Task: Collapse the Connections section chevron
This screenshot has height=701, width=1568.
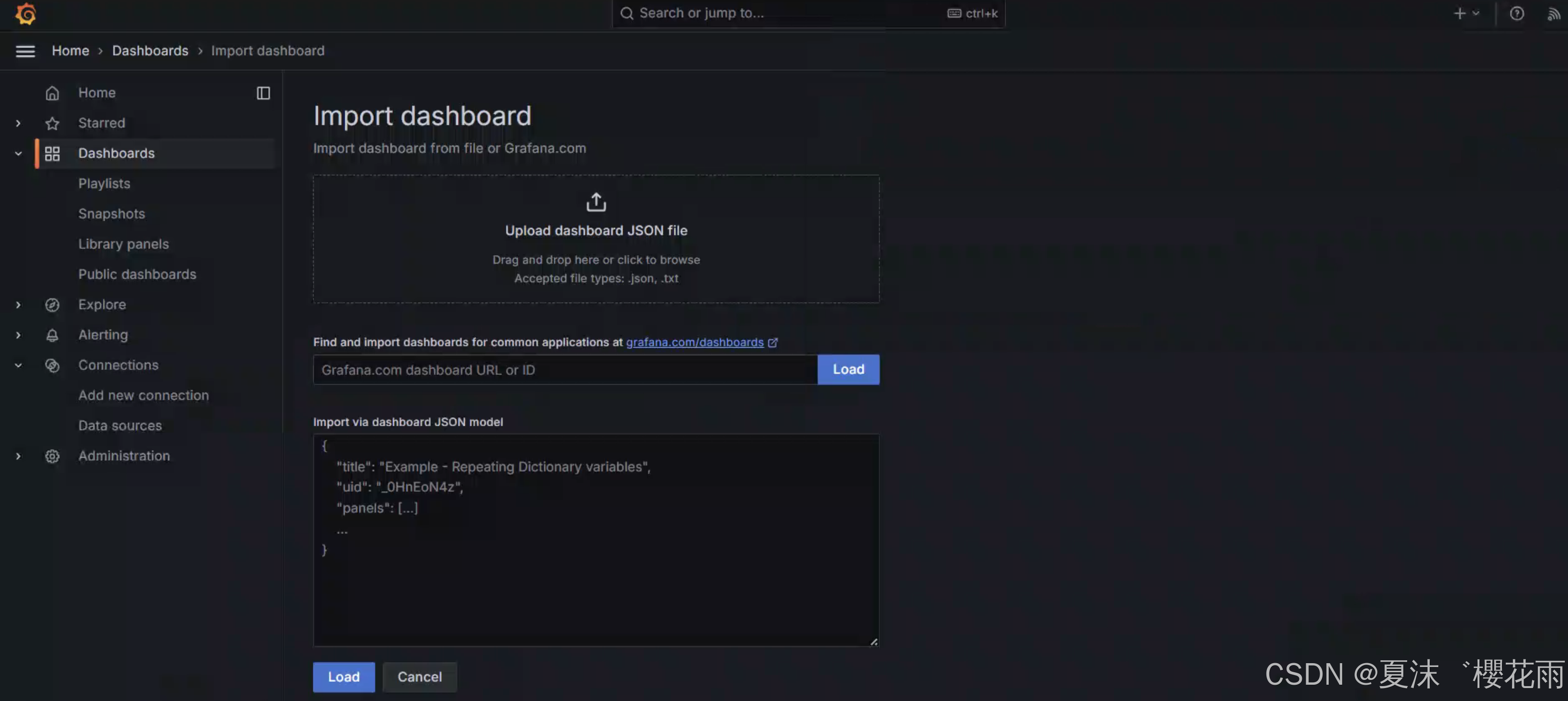Action: (x=18, y=365)
